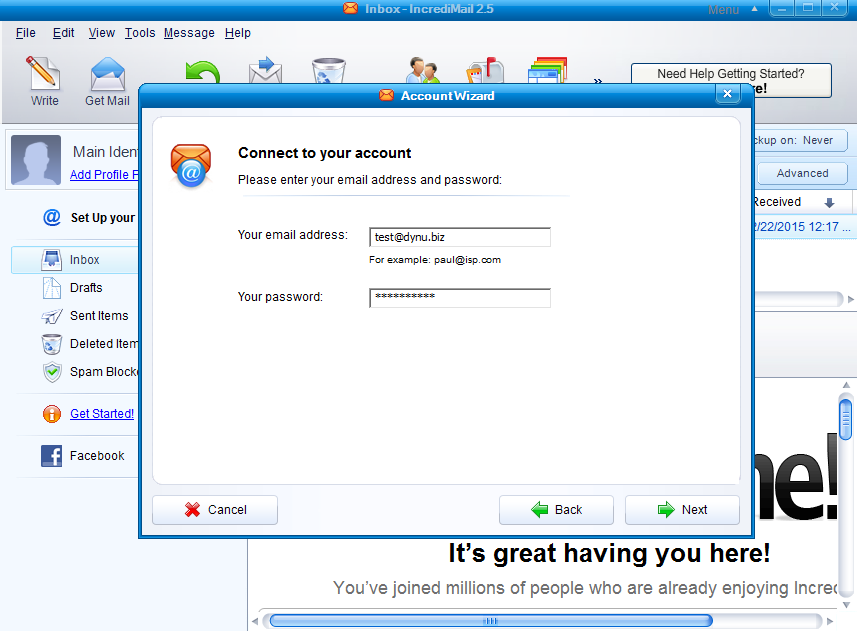
Task: Open the Tools menu
Action: pos(140,33)
